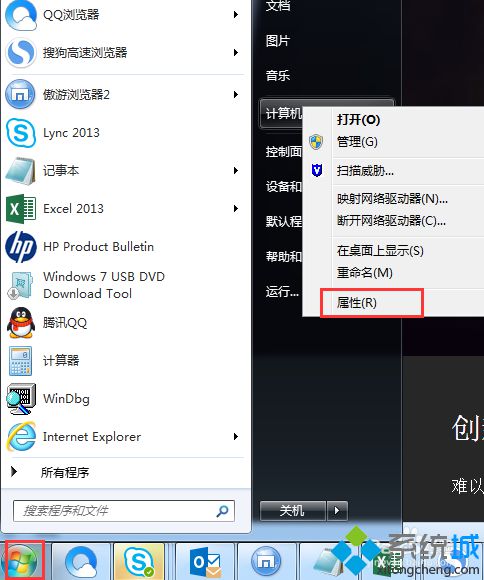This screenshot has height=580, width=484.
Task: Open Outlook from the taskbar
Action: click(x=205, y=562)
